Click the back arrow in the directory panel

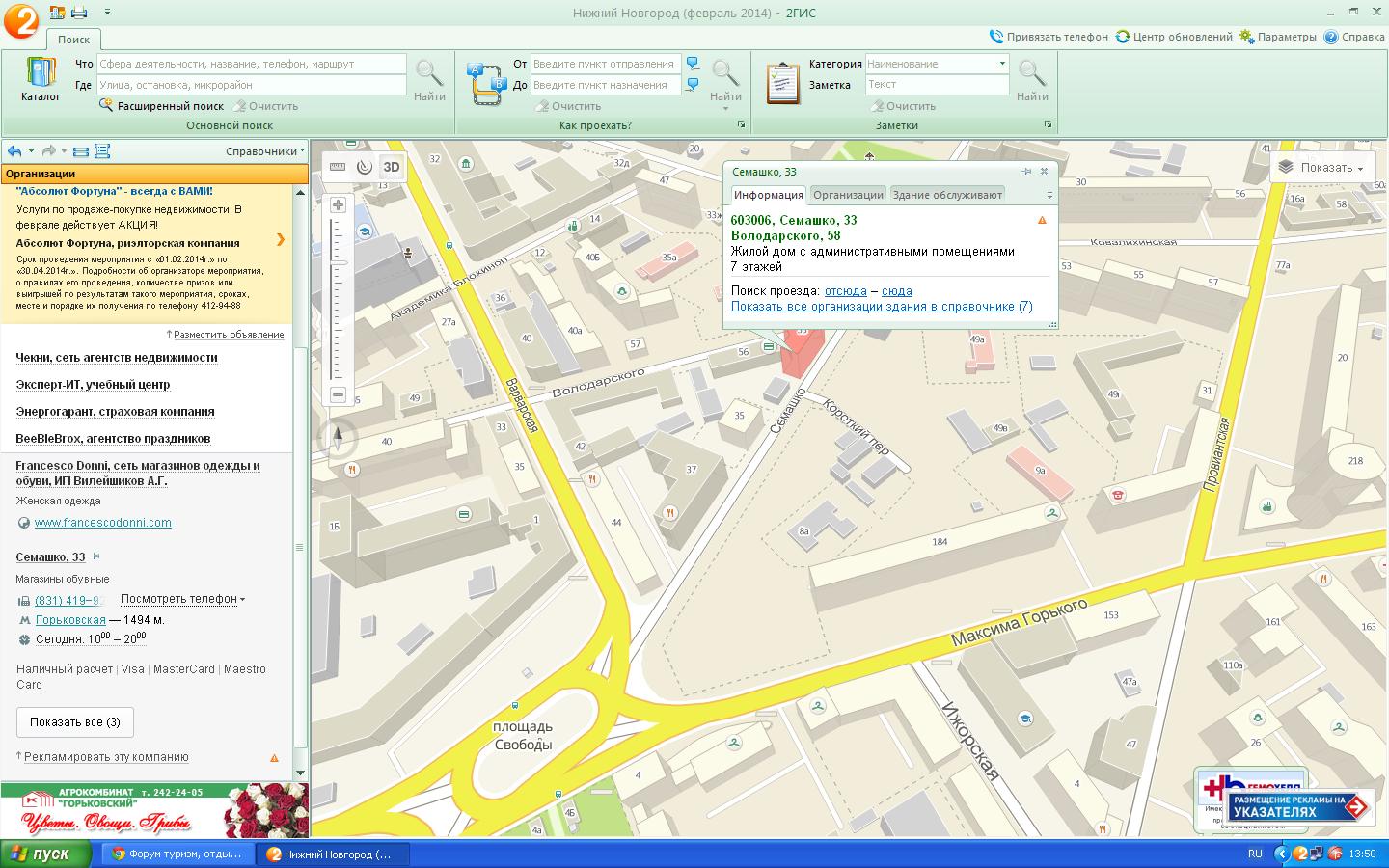[14, 151]
